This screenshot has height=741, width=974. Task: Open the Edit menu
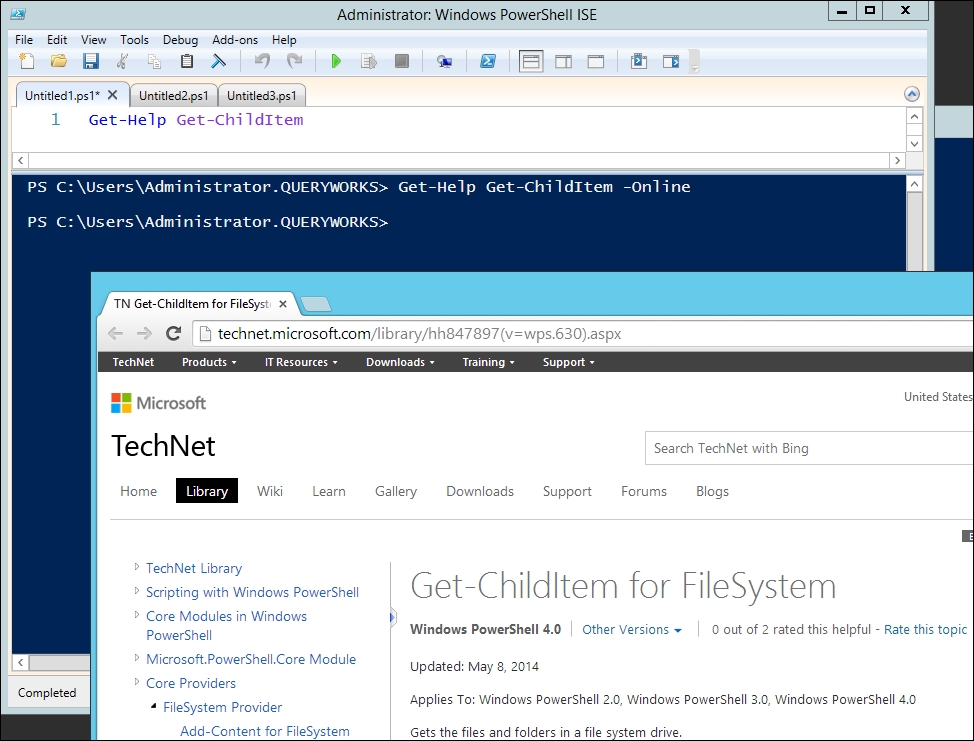point(57,40)
